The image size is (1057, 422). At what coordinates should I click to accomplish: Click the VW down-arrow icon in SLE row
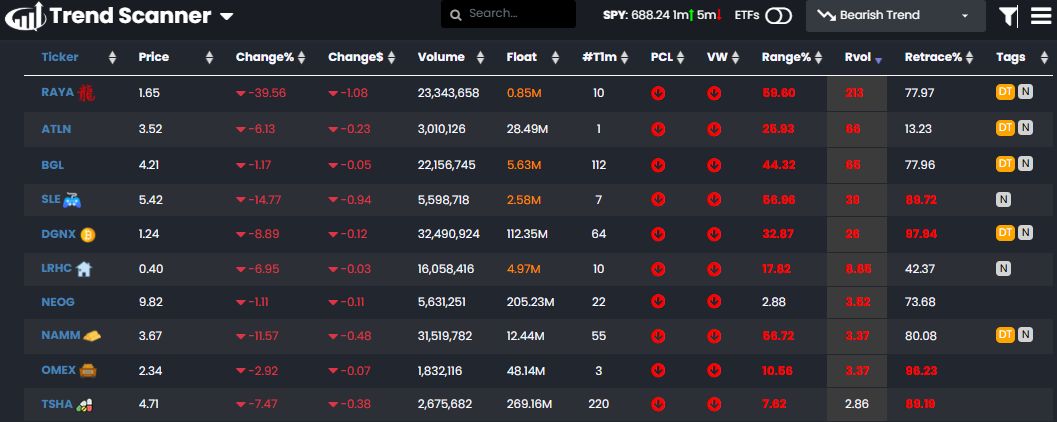pos(714,200)
